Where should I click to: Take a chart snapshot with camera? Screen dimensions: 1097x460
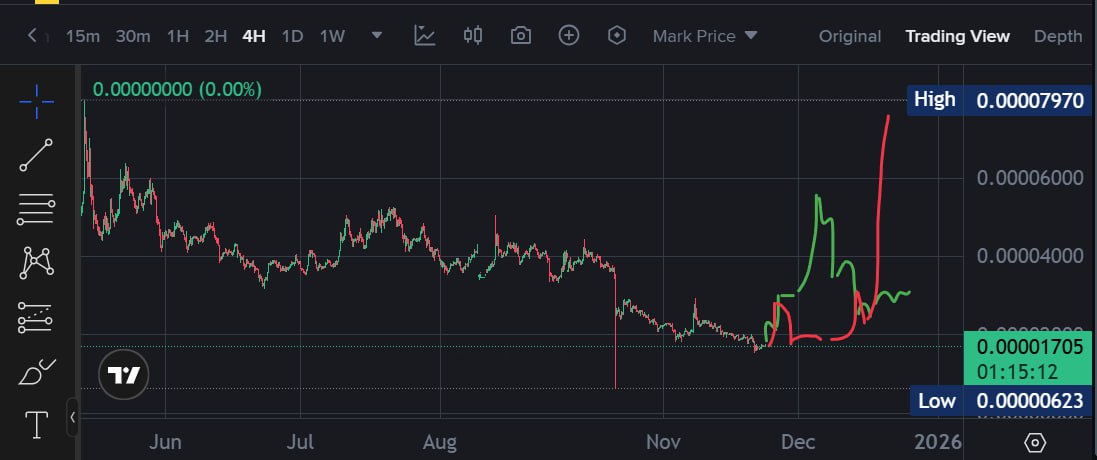[520, 36]
